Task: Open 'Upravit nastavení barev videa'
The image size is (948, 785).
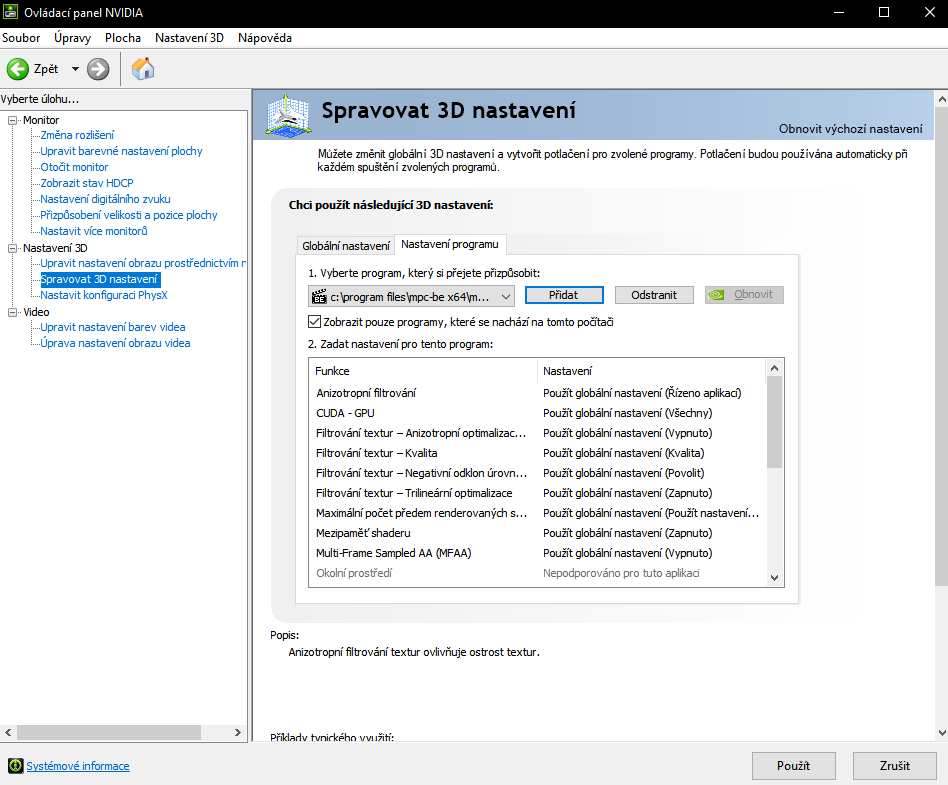Action: pyautogui.click(x=112, y=327)
